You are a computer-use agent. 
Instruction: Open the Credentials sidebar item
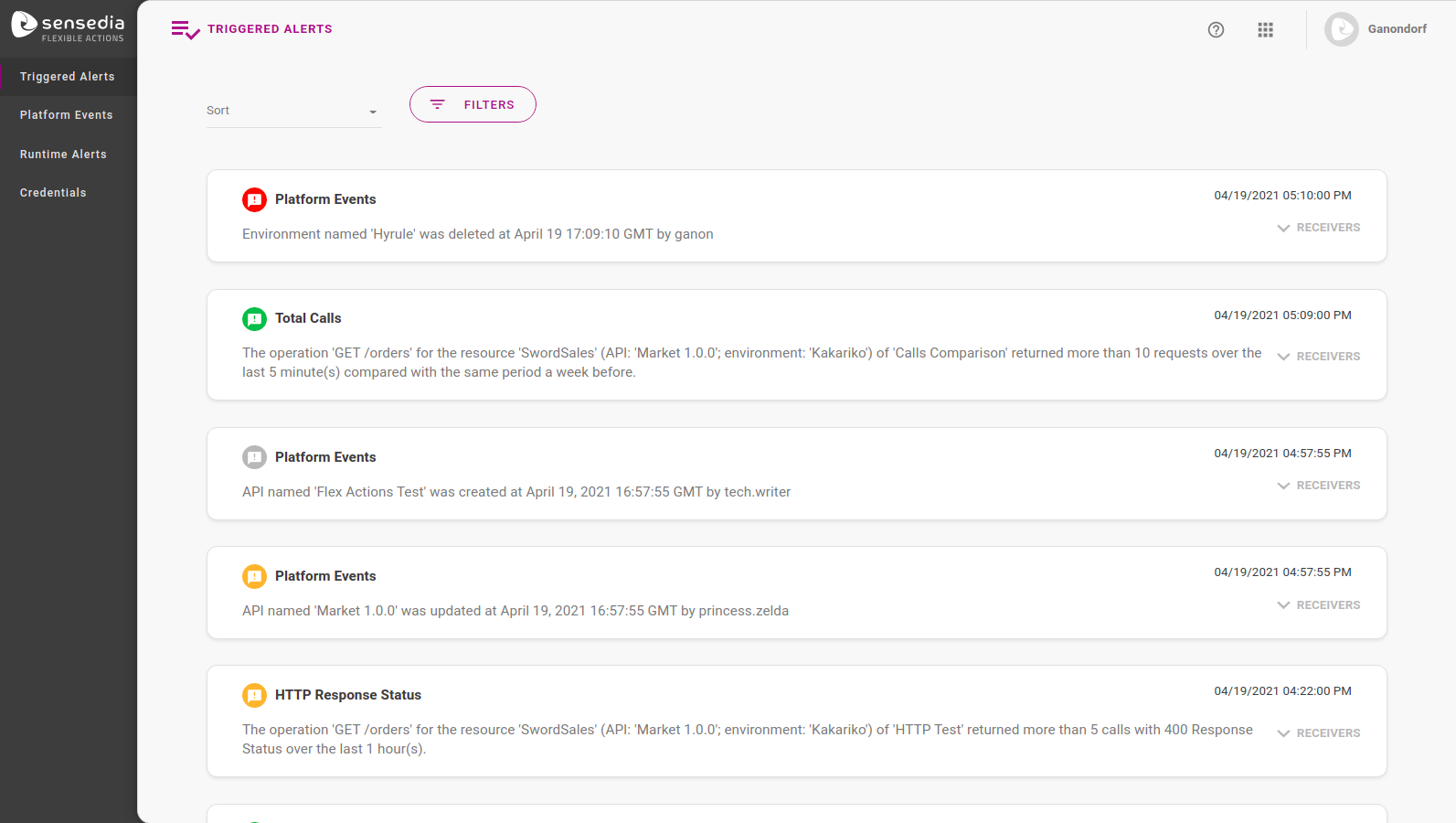point(53,193)
